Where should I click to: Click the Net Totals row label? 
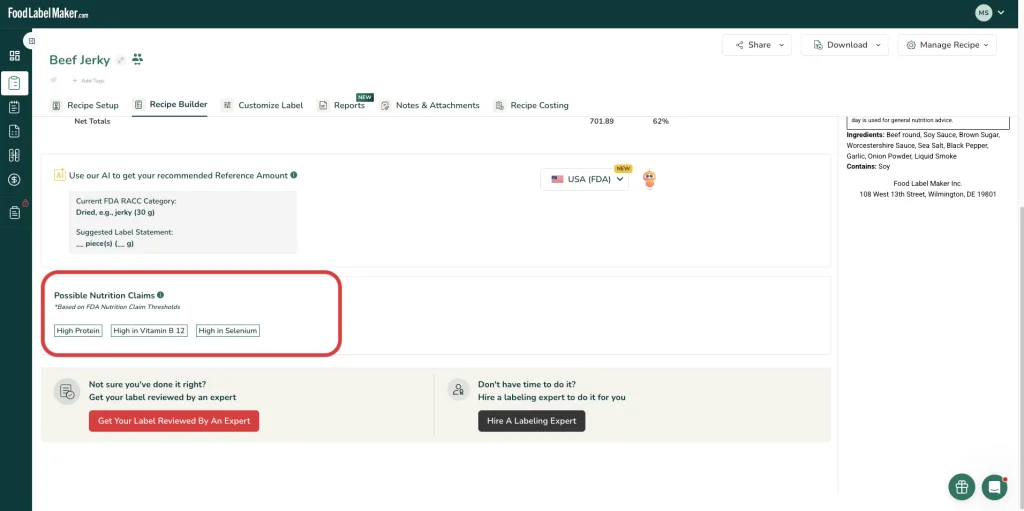92,122
